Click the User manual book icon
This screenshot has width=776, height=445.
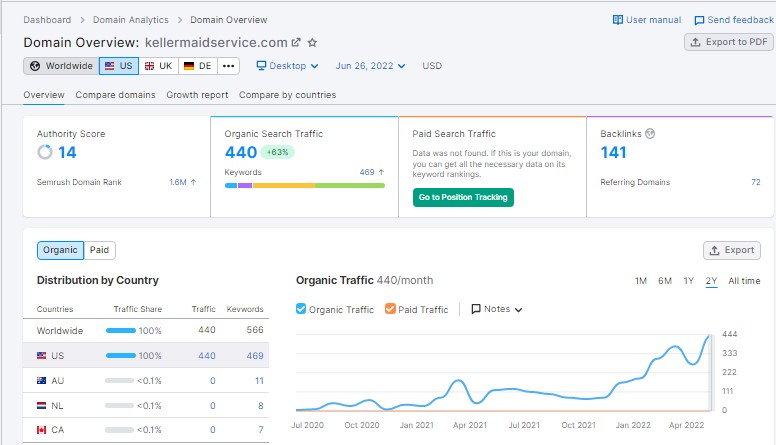pyautogui.click(x=618, y=20)
